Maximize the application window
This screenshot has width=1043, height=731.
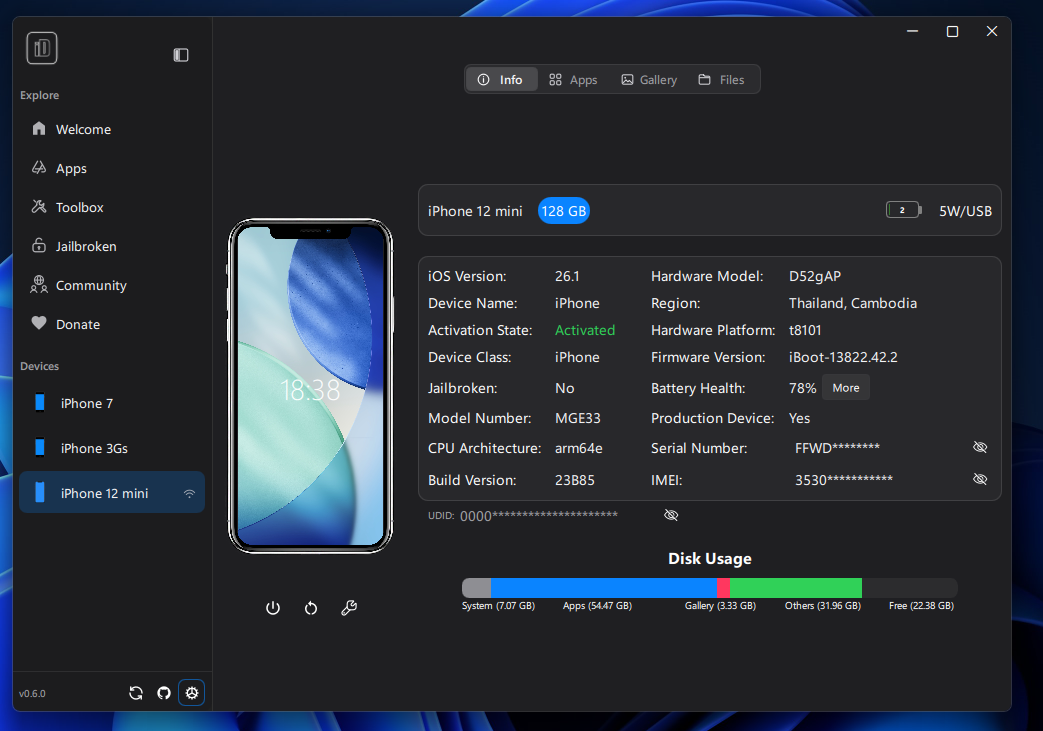(x=952, y=31)
